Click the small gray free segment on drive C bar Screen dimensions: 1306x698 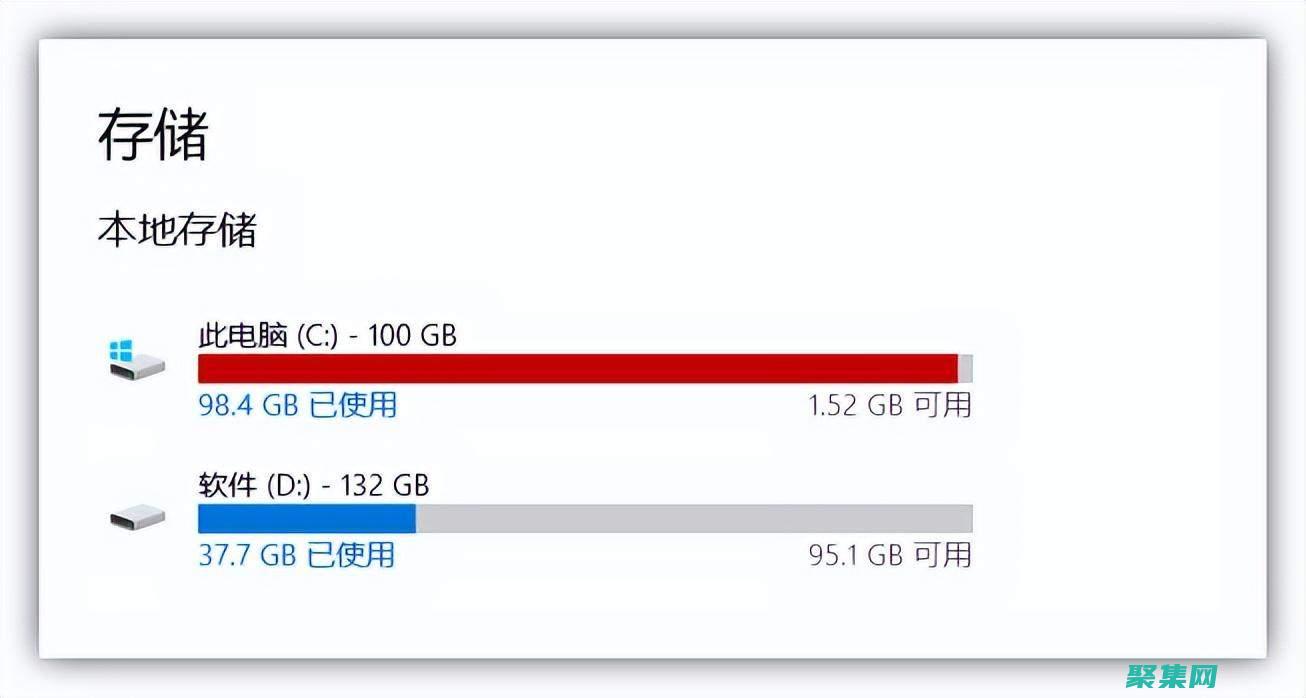pyautogui.click(x=967, y=366)
